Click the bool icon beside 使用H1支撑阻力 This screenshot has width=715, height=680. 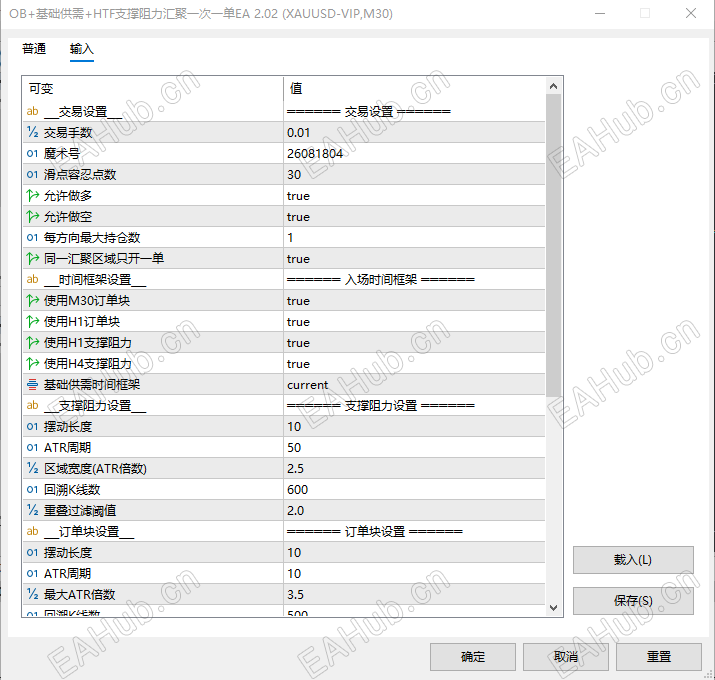(x=32, y=342)
